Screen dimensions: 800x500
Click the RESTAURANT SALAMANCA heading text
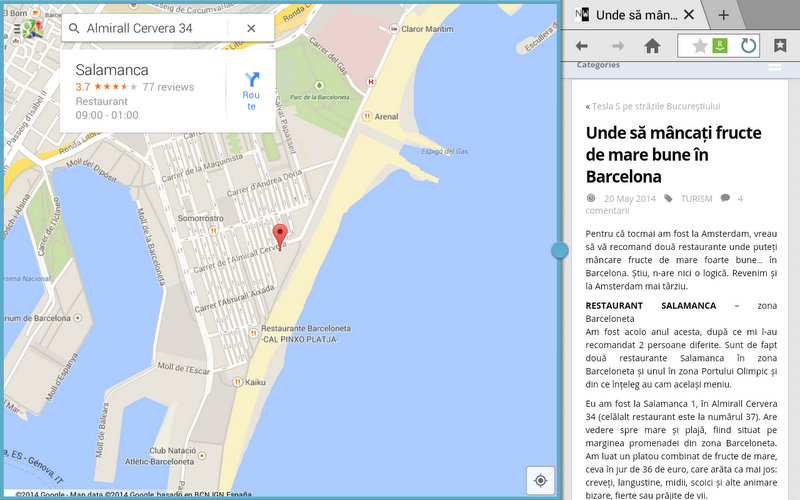tap(651, 306)
